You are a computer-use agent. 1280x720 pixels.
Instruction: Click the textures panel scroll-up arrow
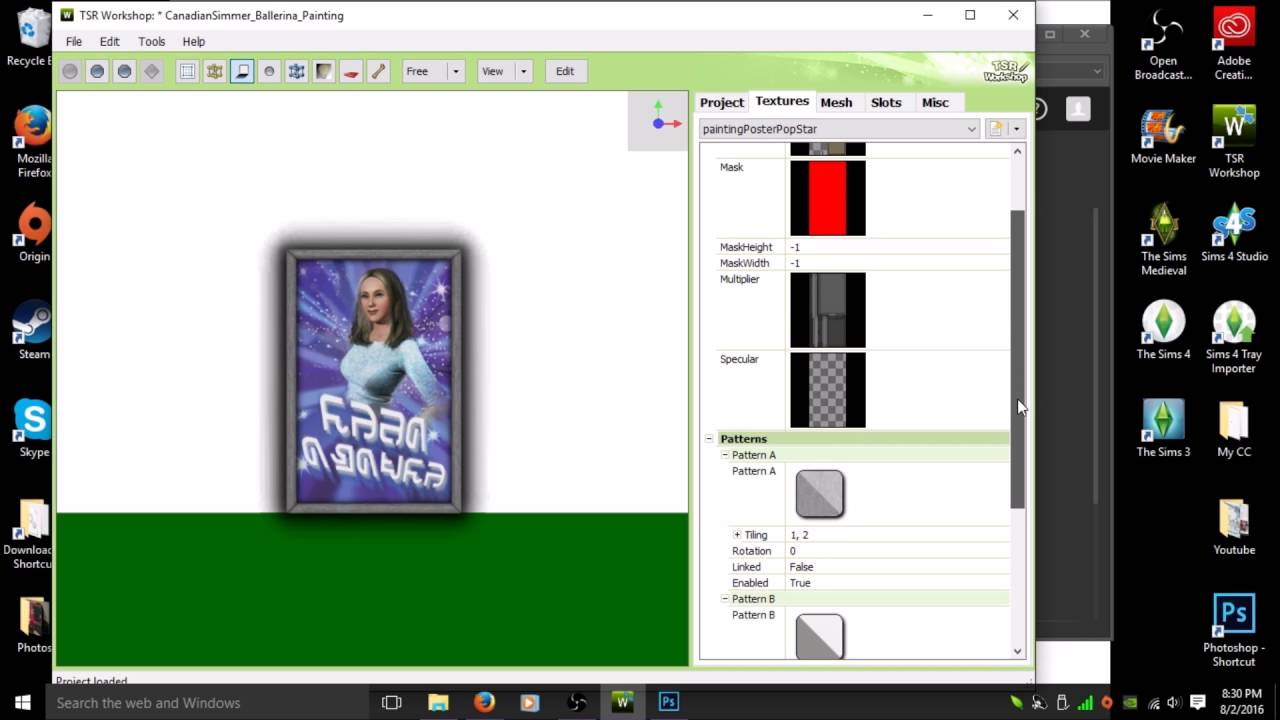point(1018,152)
